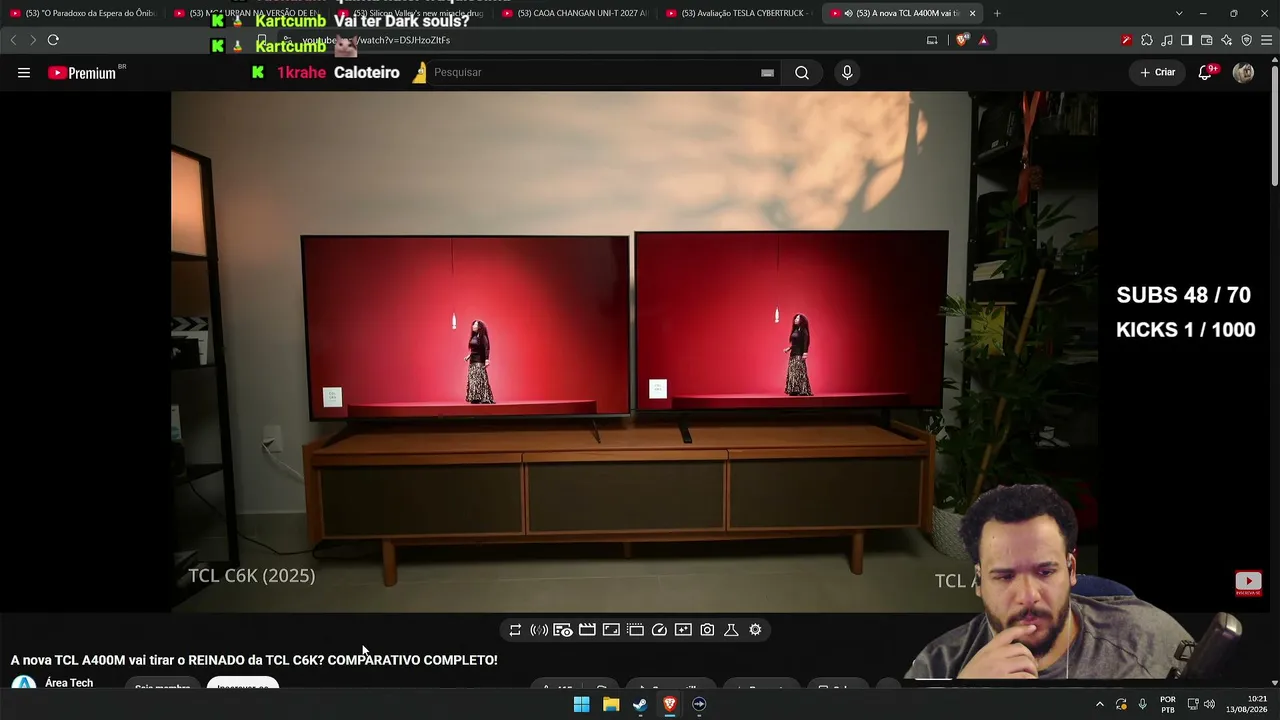Toggle the eye-view mode icon in video toolbar
The height and width of the screenshot is (720, 1280).
pos(563,630)
